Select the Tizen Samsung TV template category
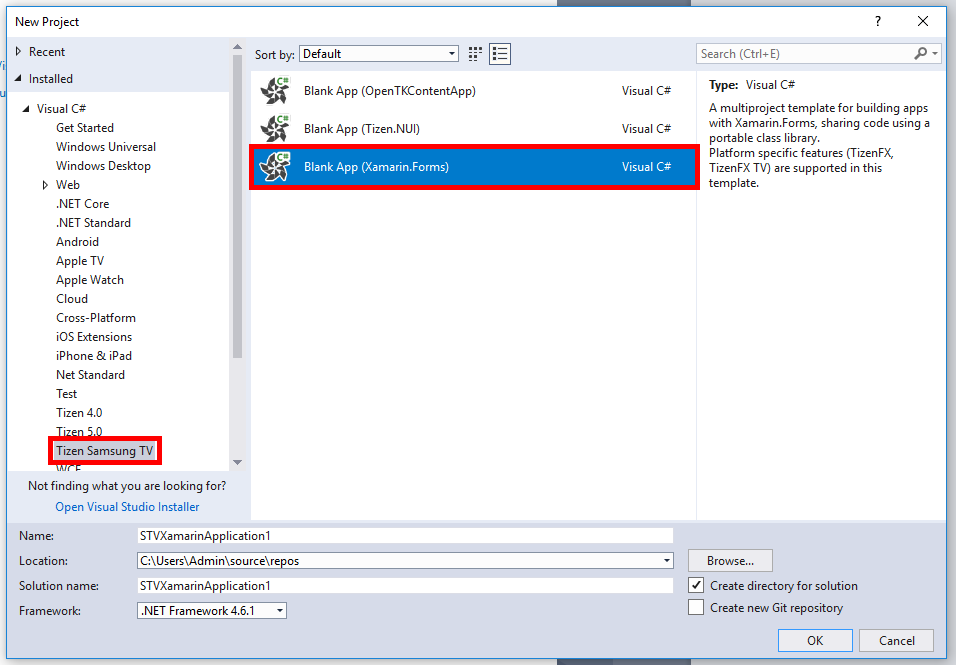The image size is (956, 665). click(x=104, y=450)
